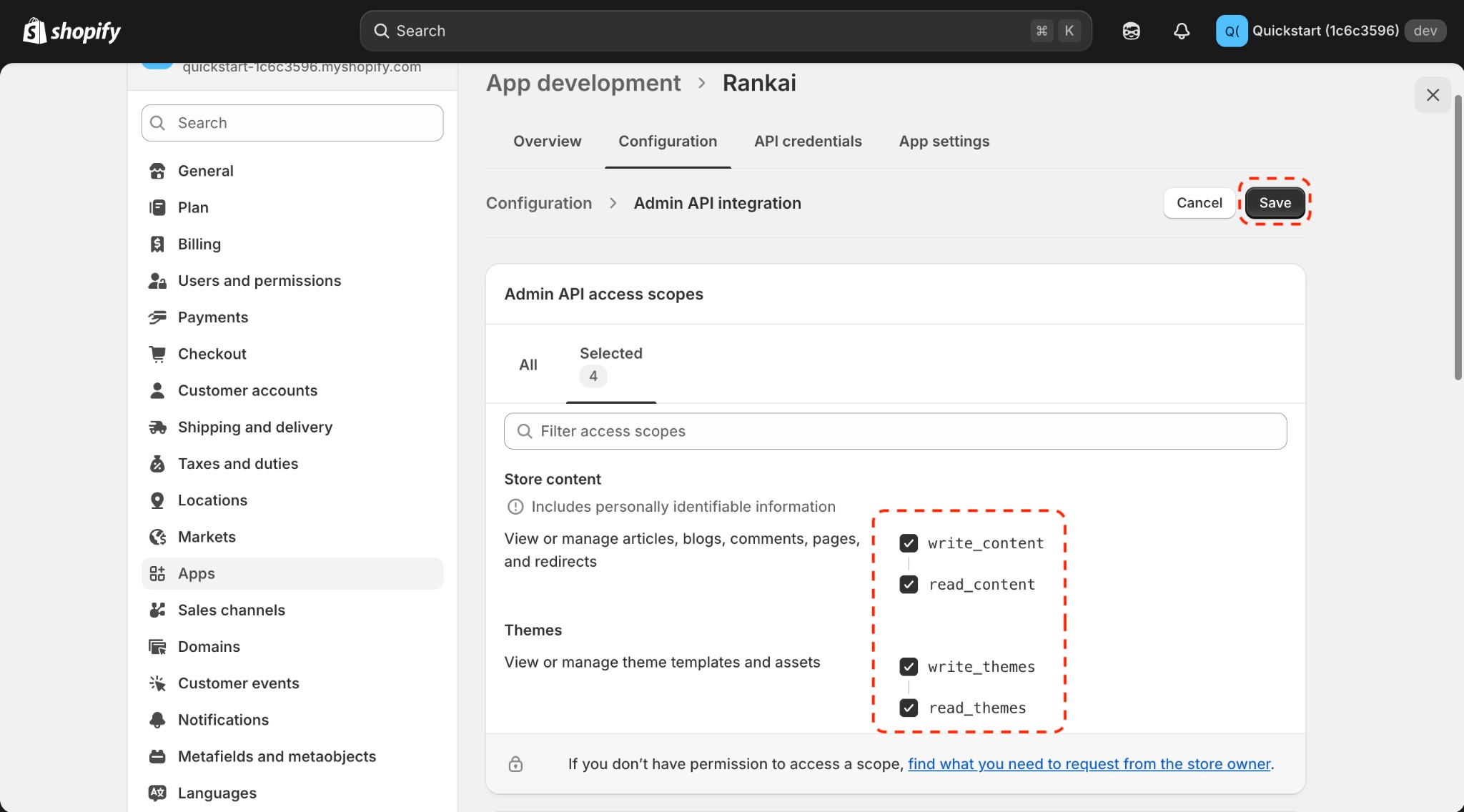
Task: Click the search magnifier in the top bar
Action: (x=382, y=30)
